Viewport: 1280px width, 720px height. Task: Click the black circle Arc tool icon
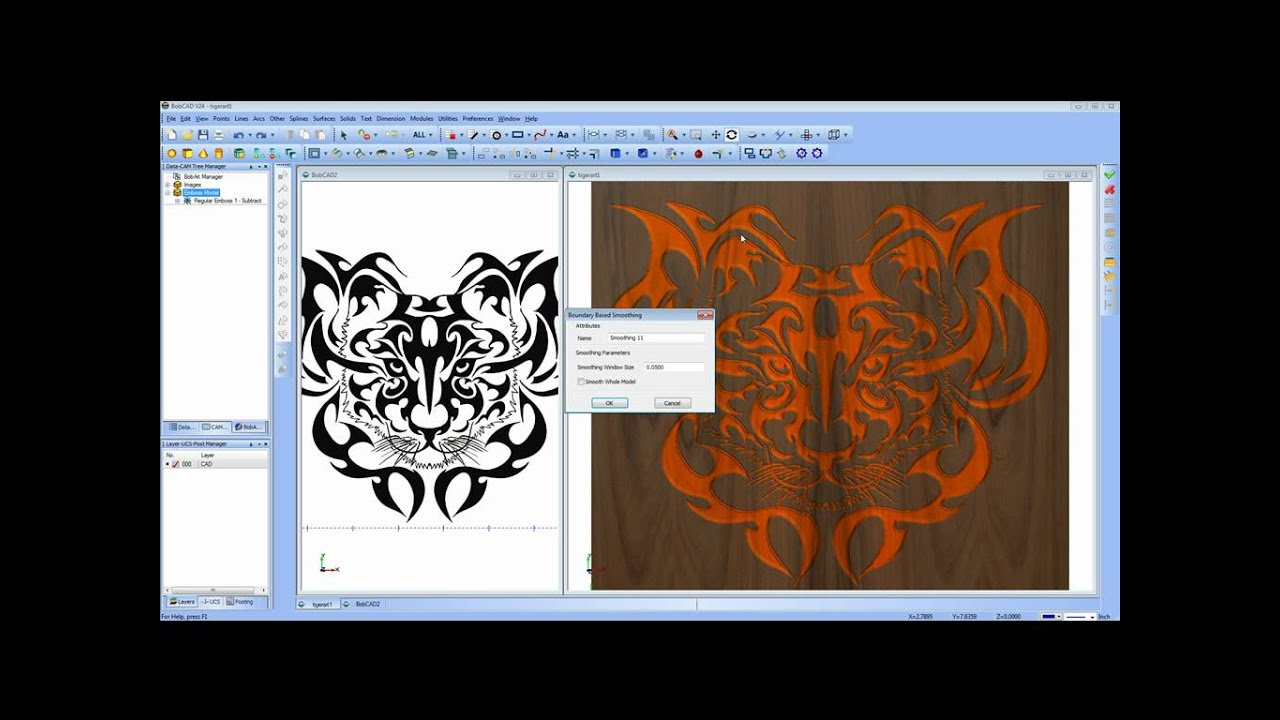[x=496, y=135]
